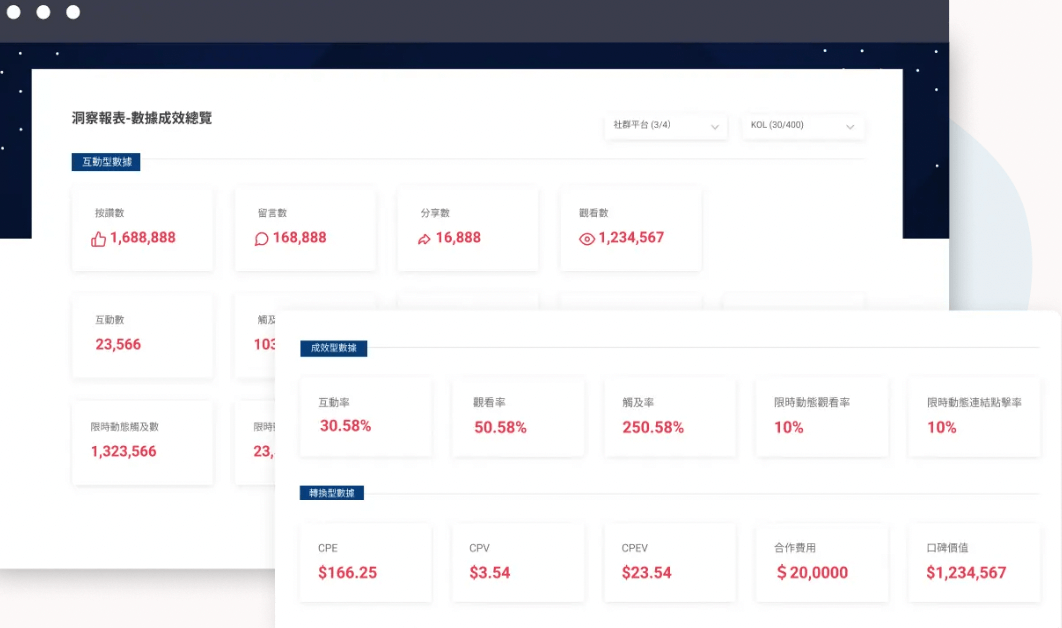1062x628 pixels.
Task: Click the 觀看率 value 50.58%
Action: click(500, 427)
